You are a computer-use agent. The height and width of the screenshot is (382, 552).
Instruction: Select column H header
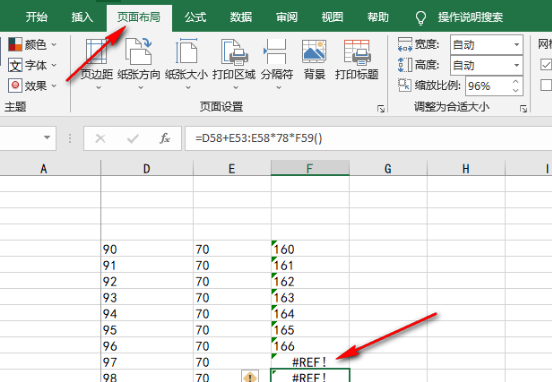click(466, 168)
